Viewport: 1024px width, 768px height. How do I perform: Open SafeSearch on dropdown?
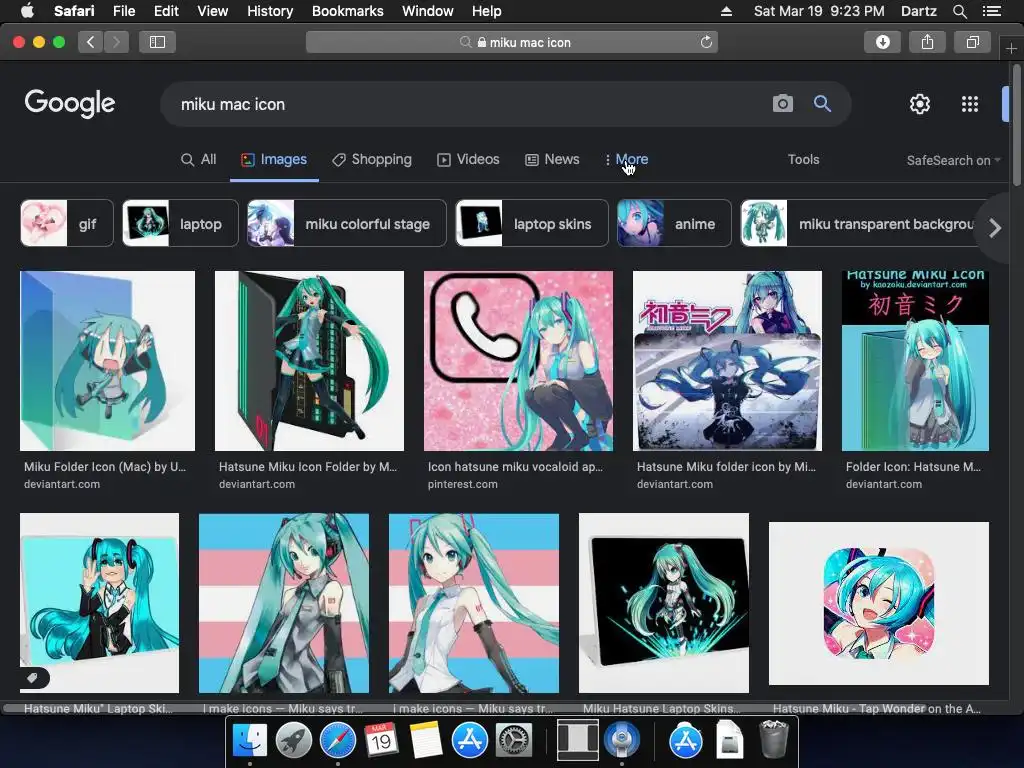(953, 161)
